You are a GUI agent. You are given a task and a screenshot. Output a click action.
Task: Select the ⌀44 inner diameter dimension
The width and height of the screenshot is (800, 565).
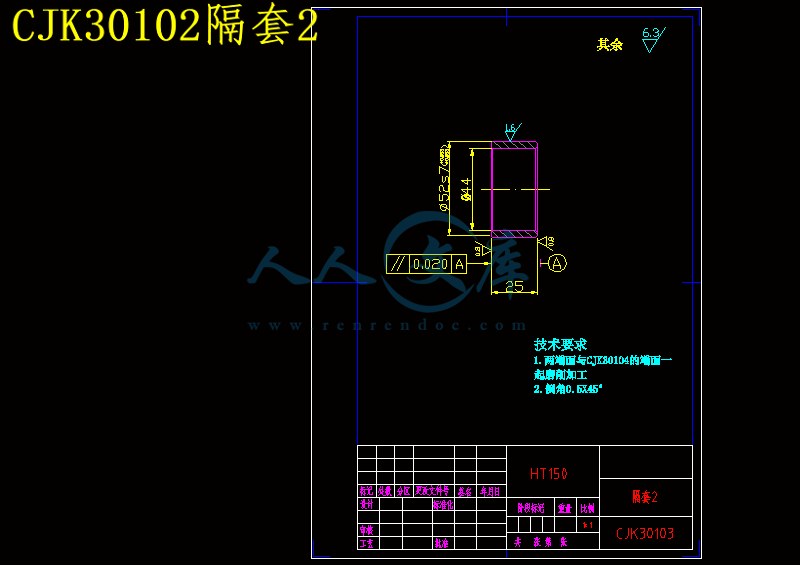coord(465,189)
